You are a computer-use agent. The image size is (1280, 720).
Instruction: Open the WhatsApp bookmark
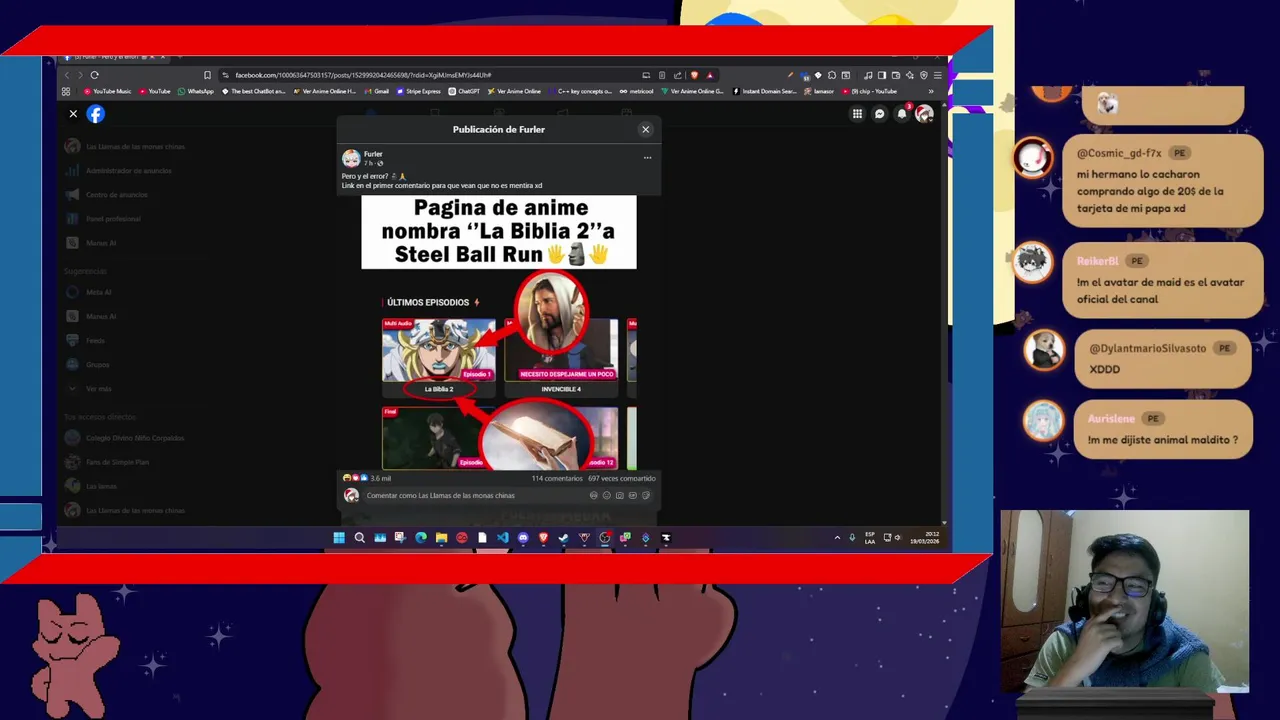[195, 91]
